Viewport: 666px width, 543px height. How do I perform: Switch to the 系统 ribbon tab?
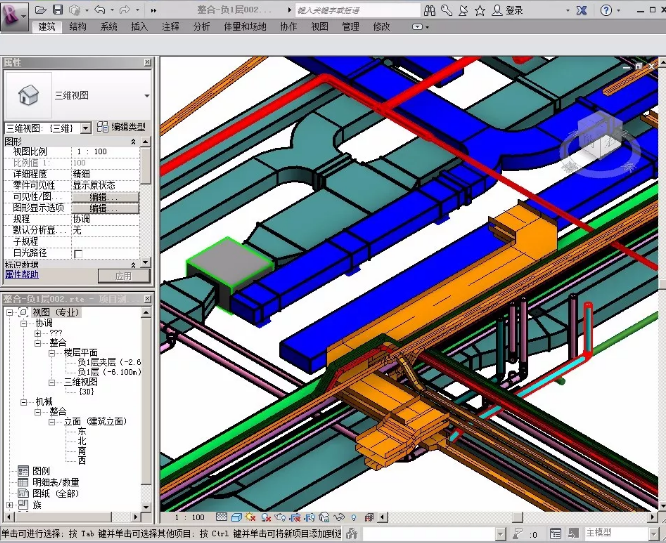click(109, 27)
